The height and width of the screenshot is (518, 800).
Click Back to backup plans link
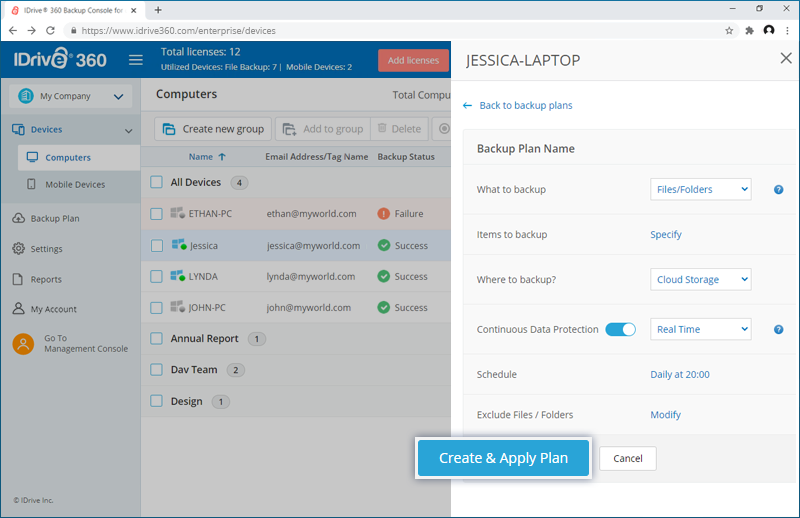coord(526,106)
